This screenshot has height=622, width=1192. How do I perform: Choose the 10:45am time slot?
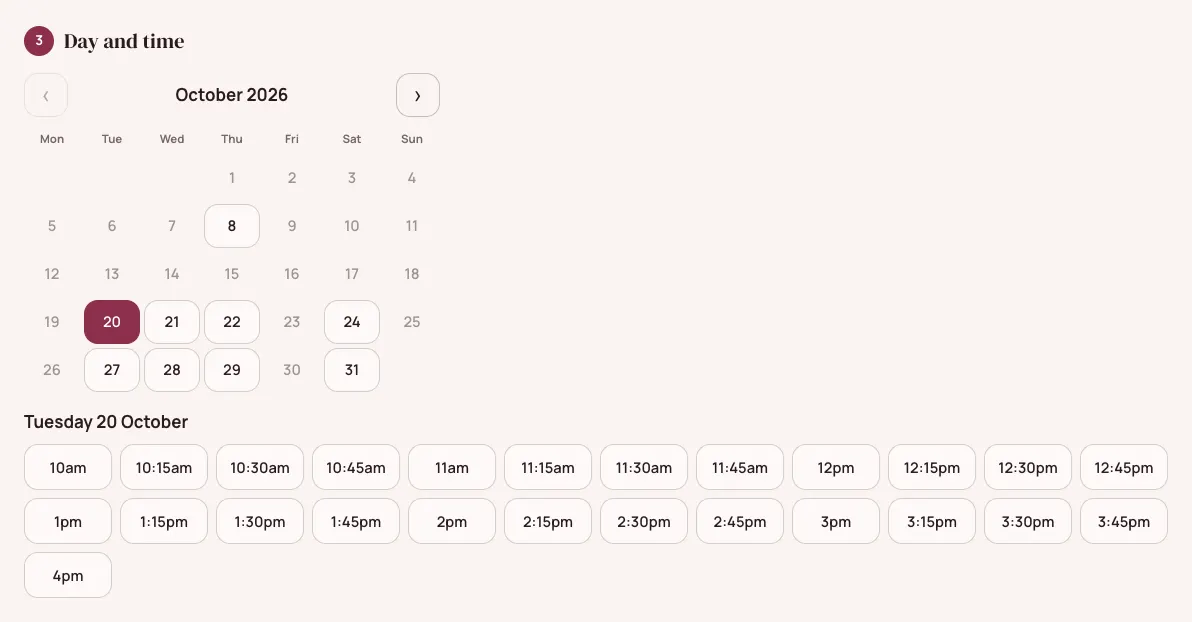356,468
